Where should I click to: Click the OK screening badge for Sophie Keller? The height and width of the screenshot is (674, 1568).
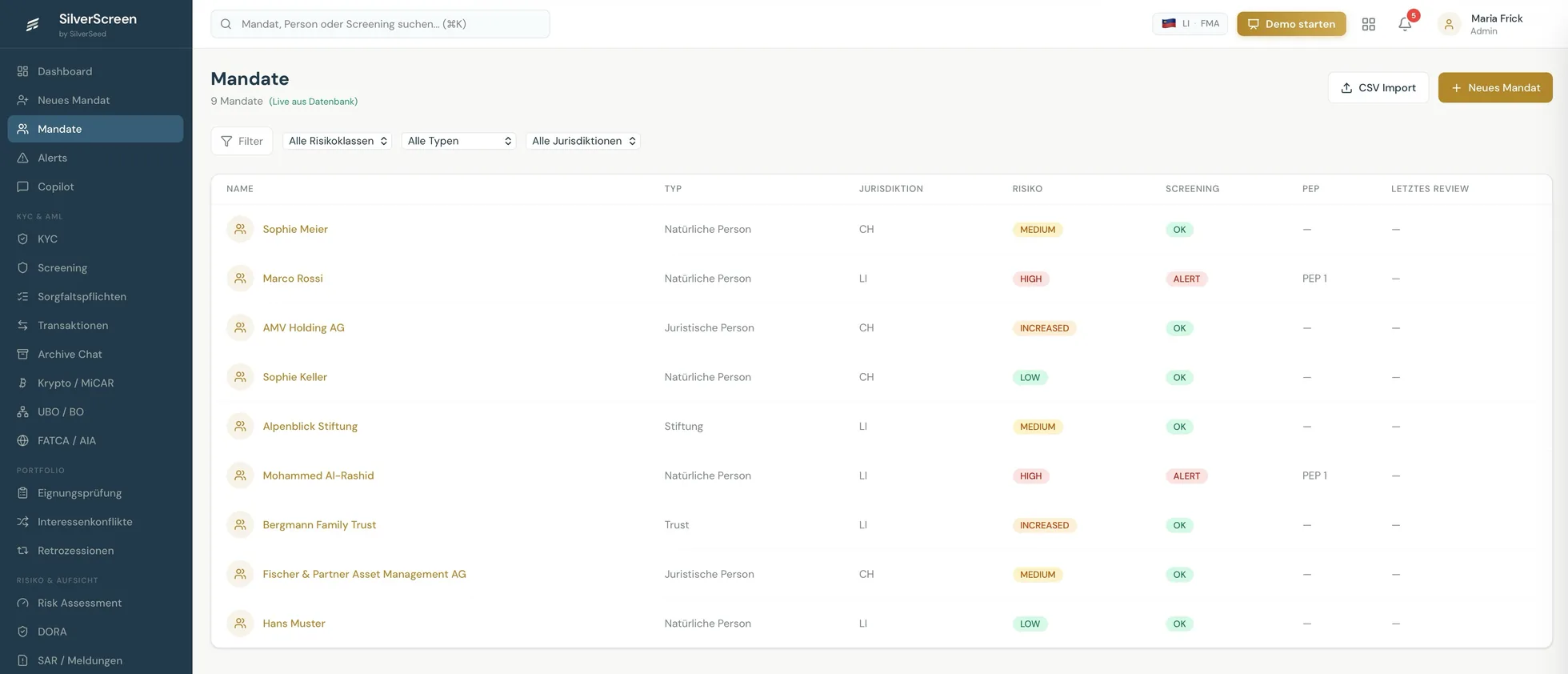(1179, 377)
